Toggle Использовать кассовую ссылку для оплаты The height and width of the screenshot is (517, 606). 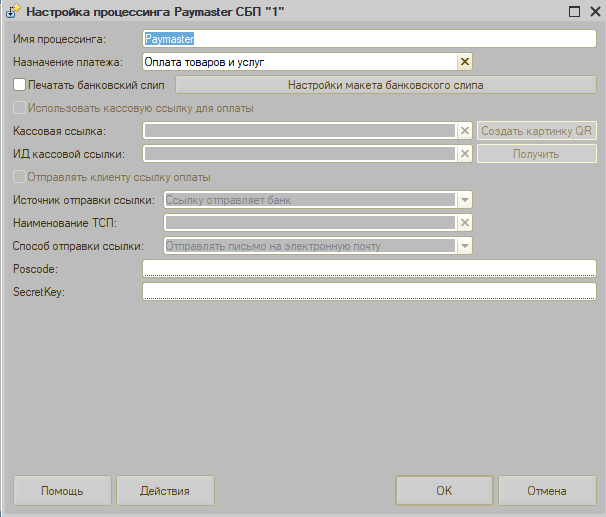(x=20, y=108)
